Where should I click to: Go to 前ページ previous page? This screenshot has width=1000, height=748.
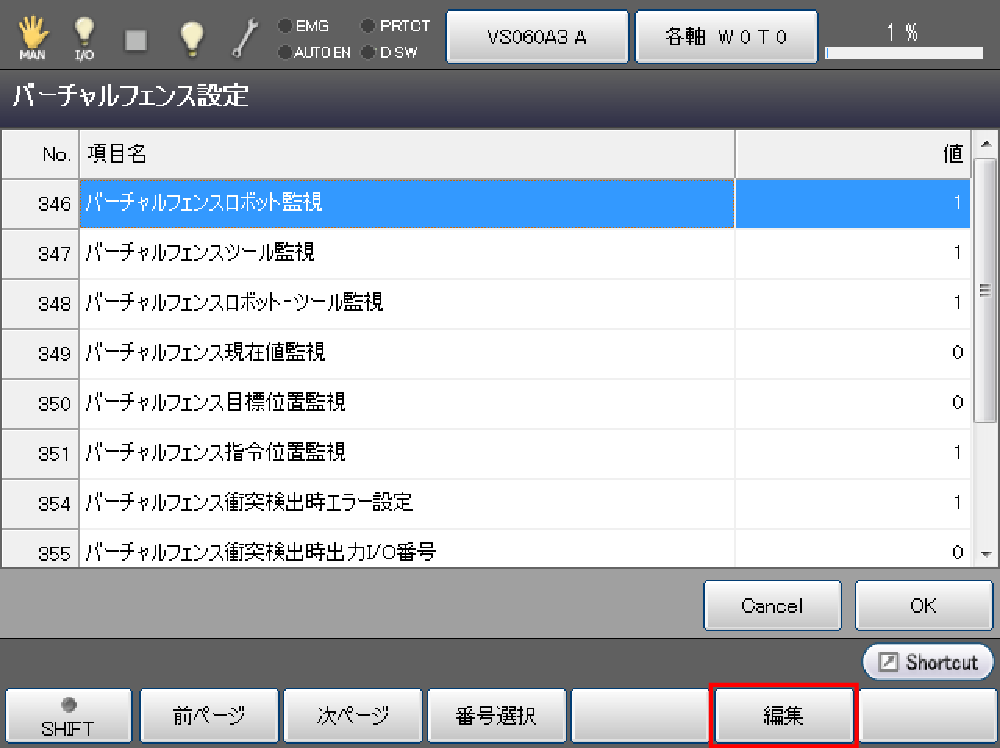[x=209, y=716]
